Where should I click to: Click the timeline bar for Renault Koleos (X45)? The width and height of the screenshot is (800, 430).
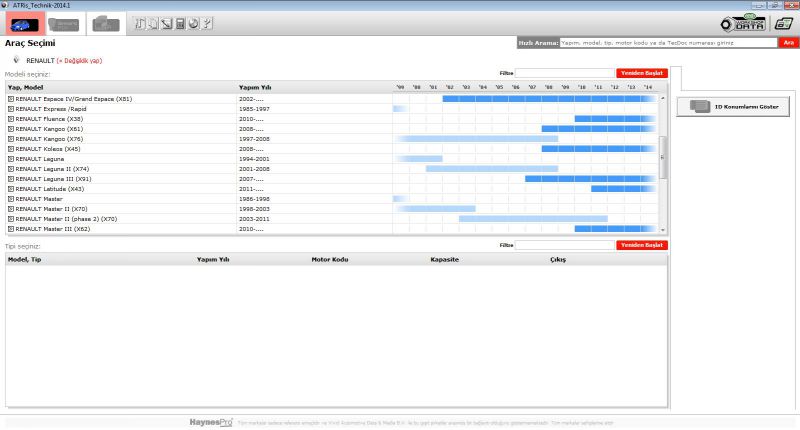click(599, 149)
